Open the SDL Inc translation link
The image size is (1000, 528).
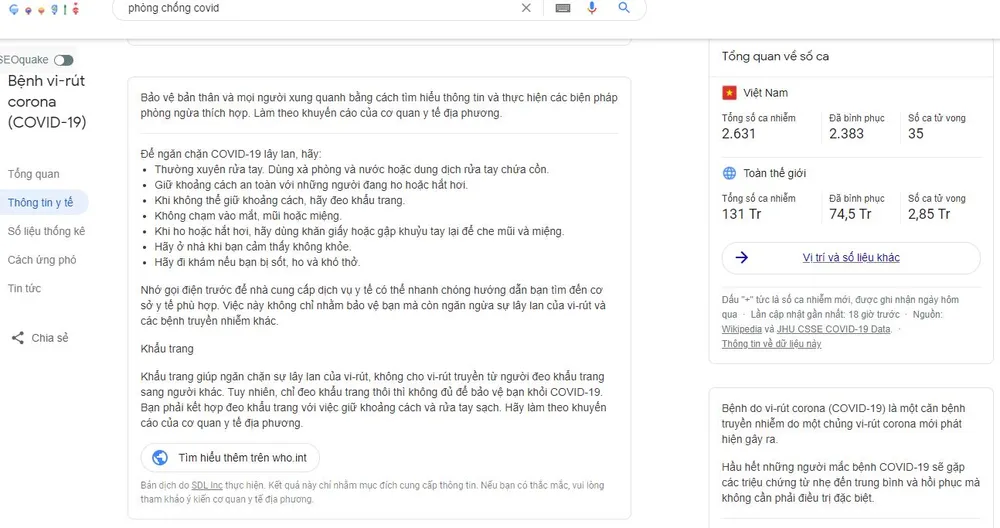207,485
